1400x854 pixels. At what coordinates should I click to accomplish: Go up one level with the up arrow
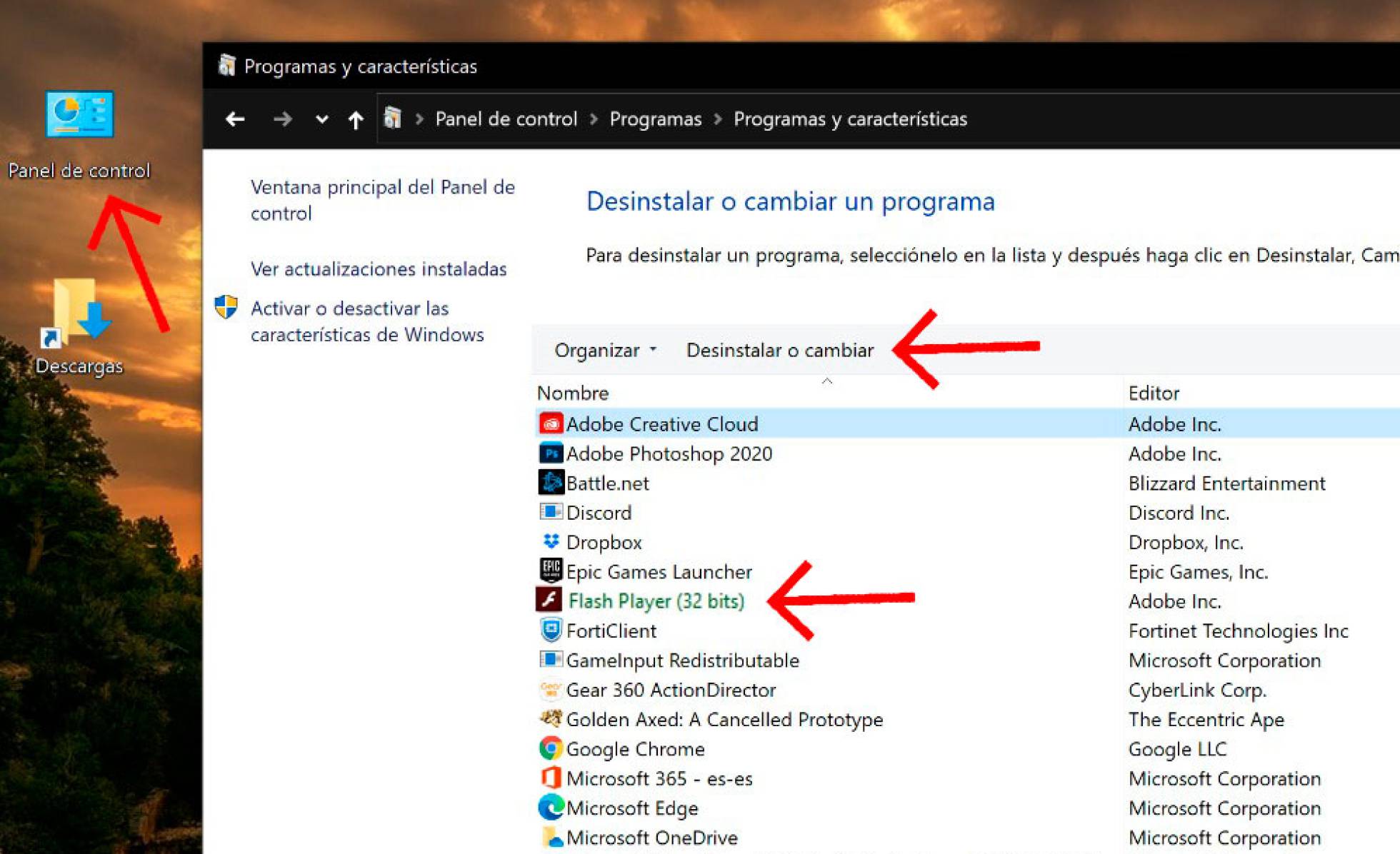356,120
